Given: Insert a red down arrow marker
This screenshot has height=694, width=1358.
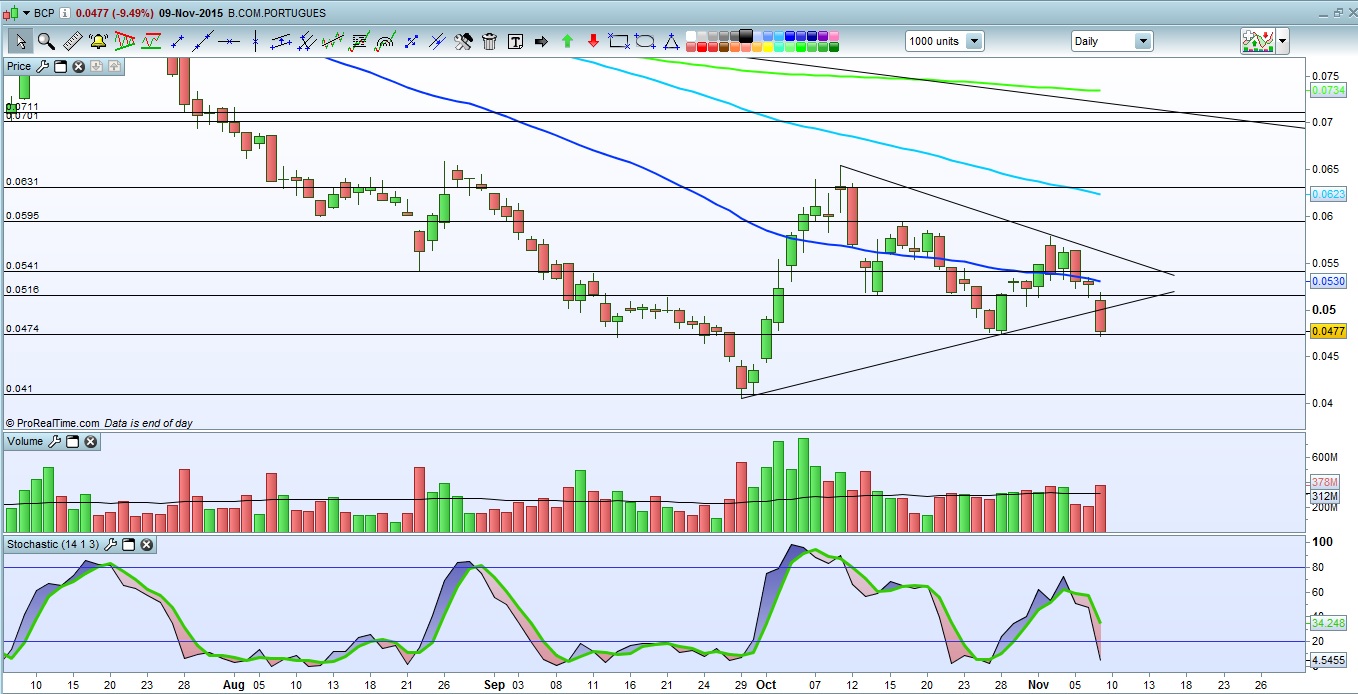Looking at the screenshot, I should [x=593, y=41].
